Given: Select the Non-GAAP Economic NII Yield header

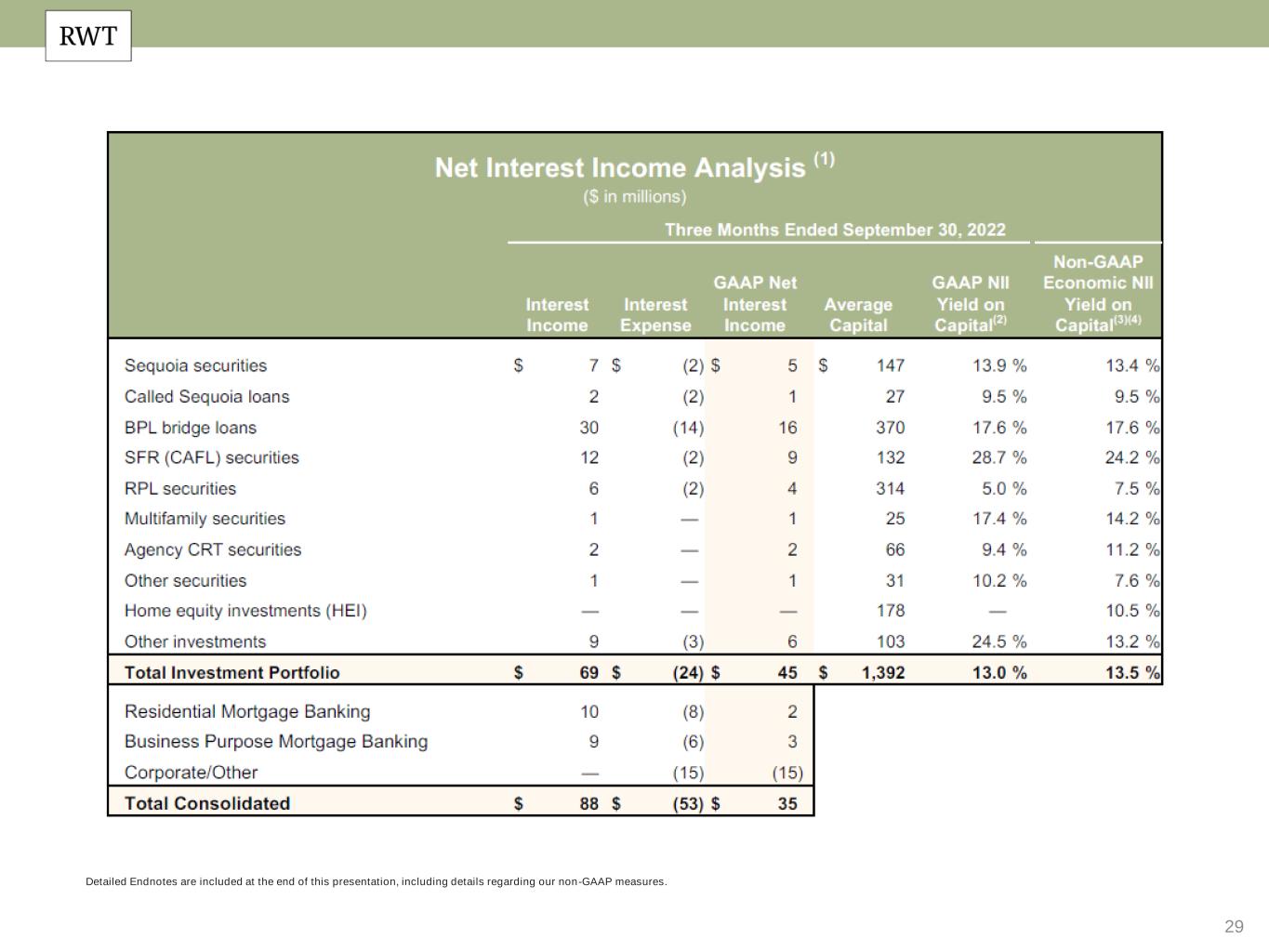Looking at the screenshot, I should [1097, 293].
